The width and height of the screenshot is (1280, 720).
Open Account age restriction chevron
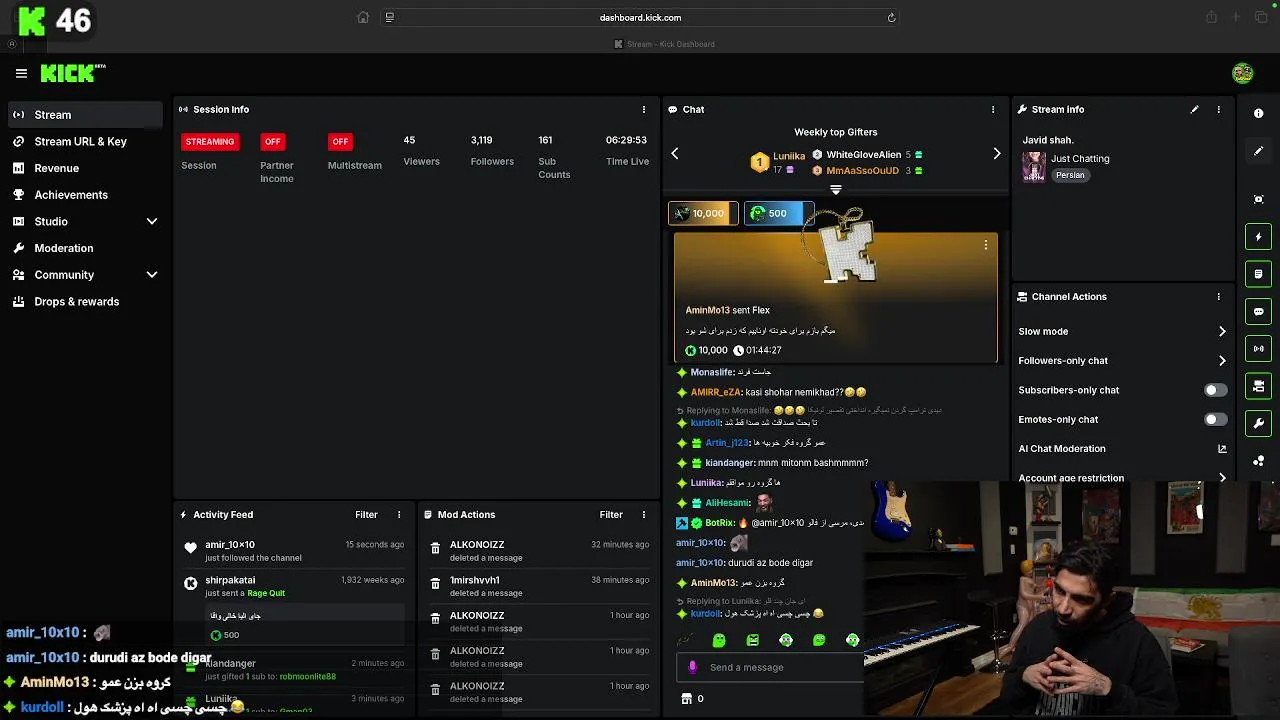tap(1222, 478)
